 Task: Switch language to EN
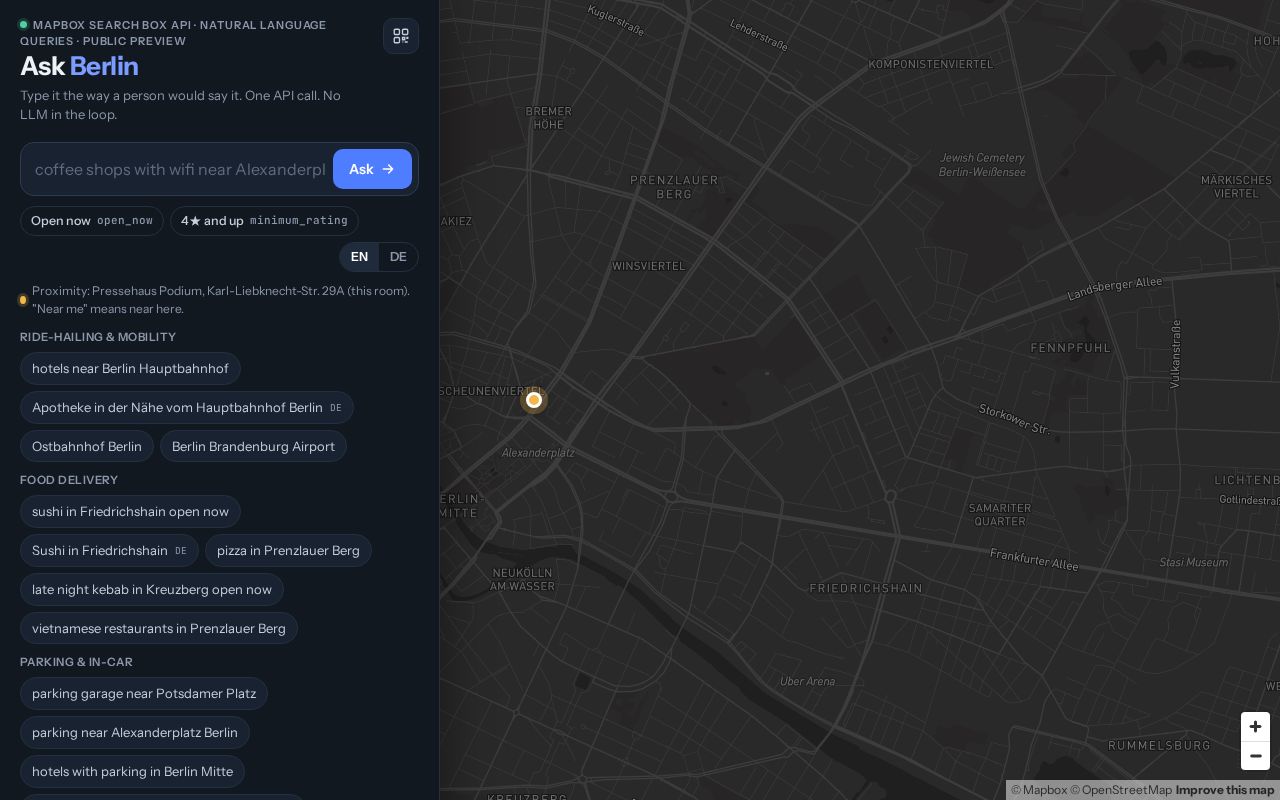click(x=359, y=257)
